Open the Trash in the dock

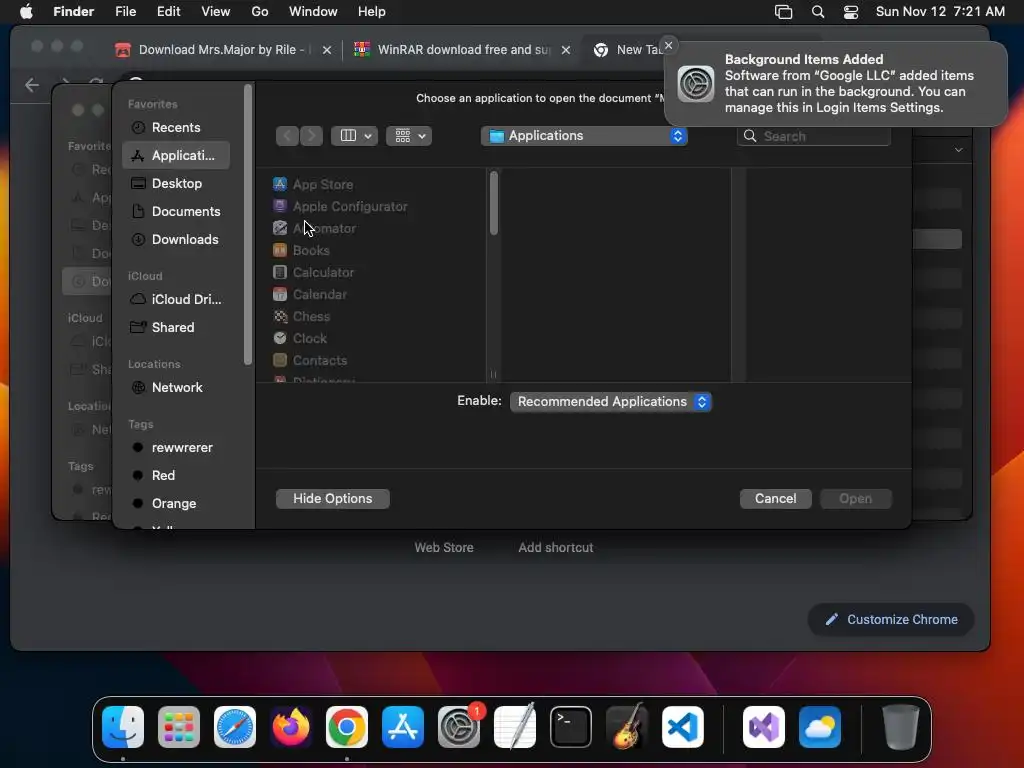click(x=901, y=727)
